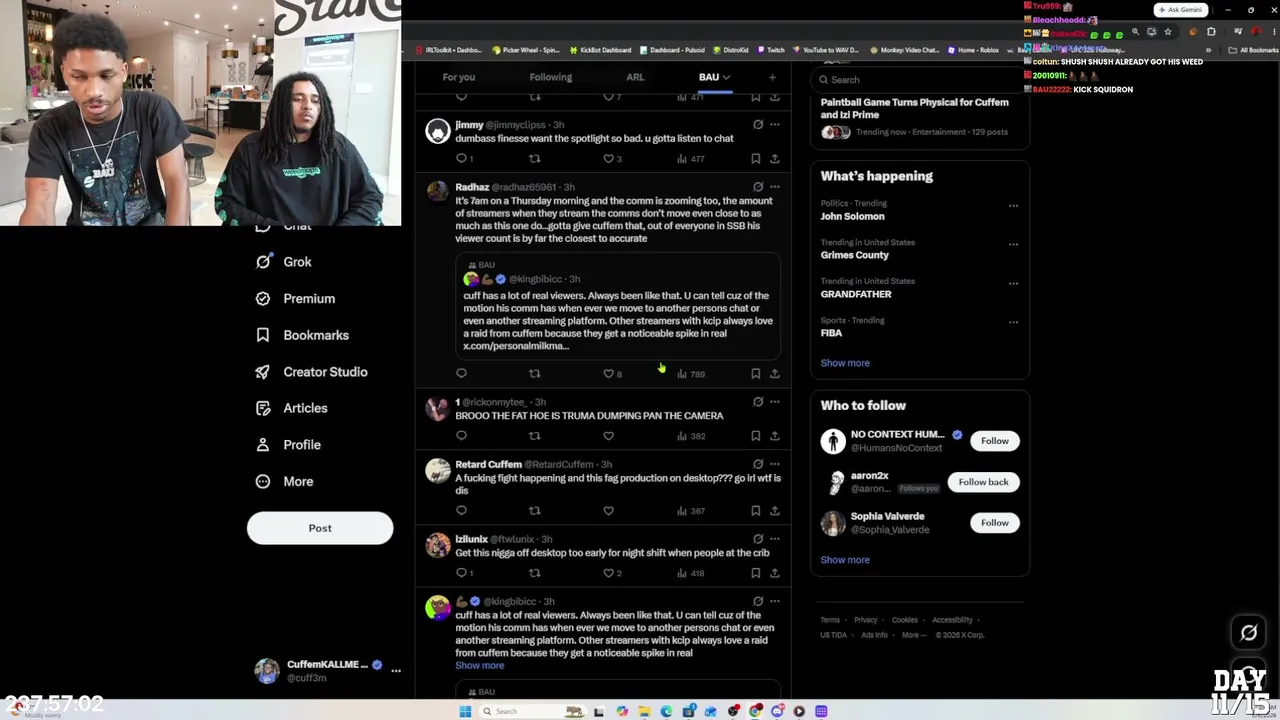View analytics for Radhaz's tweet

[x=691, y=374]
